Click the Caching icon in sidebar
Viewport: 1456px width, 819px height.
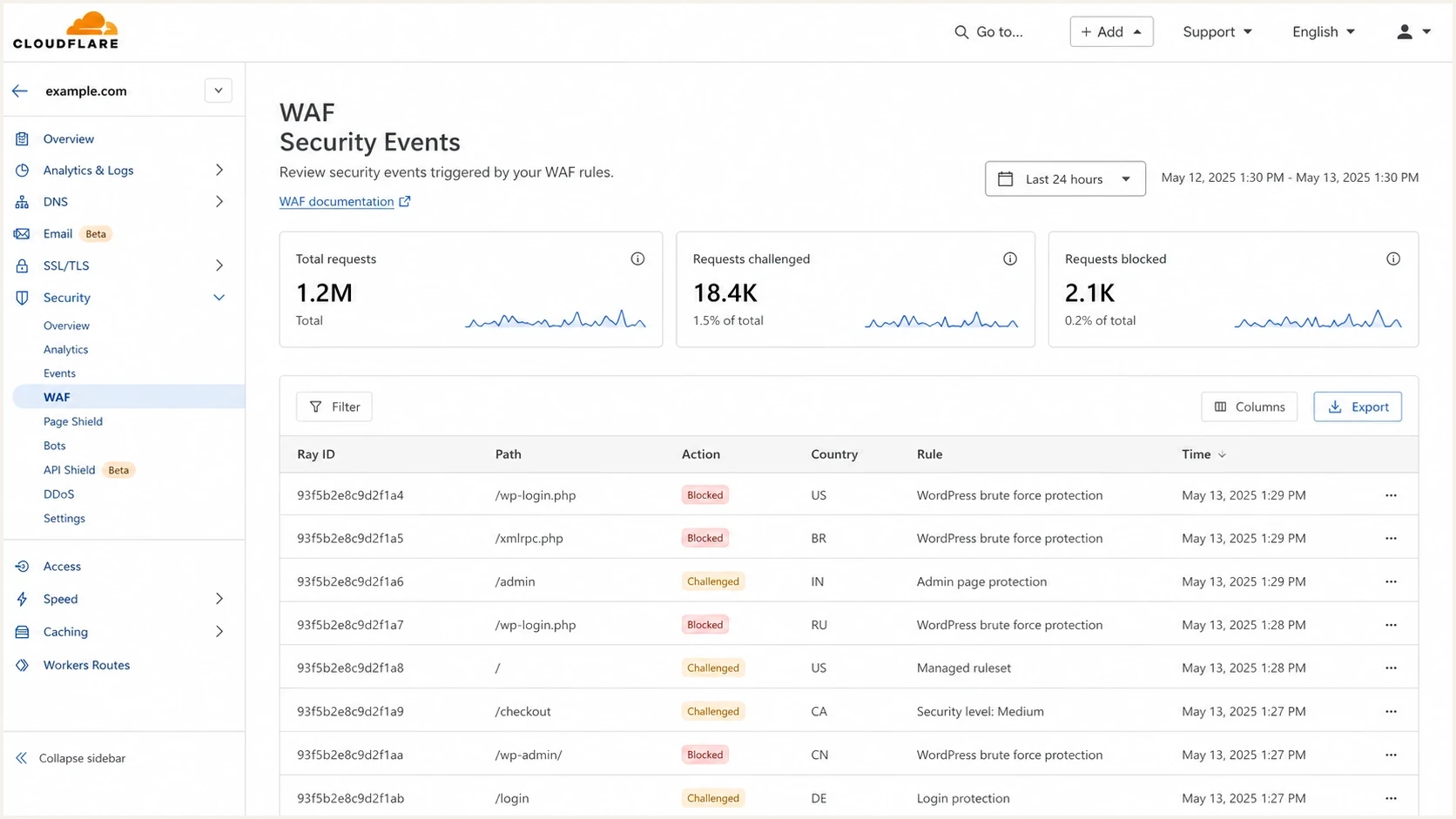[x=22, y=632]
